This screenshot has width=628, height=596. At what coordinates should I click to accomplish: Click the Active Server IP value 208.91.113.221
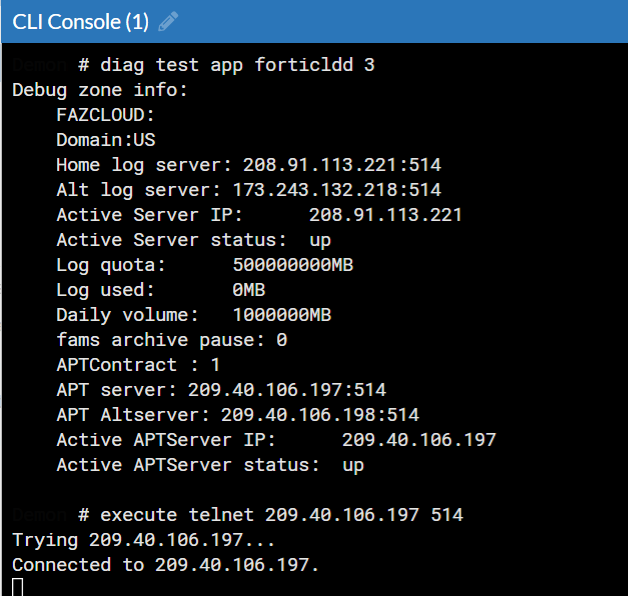click(x=385, y=215)
